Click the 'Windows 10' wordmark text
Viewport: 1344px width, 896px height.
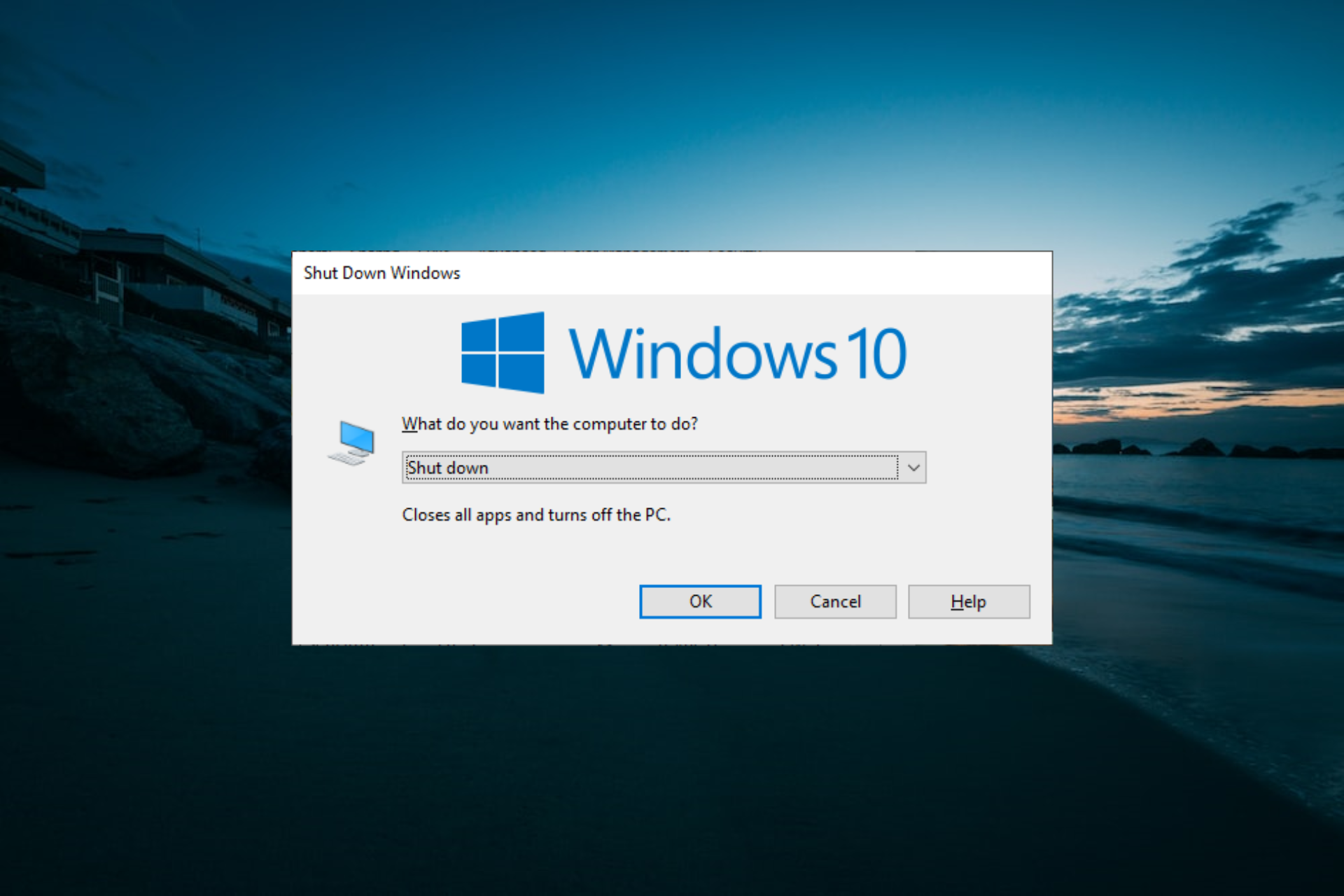tap(738, 354)
